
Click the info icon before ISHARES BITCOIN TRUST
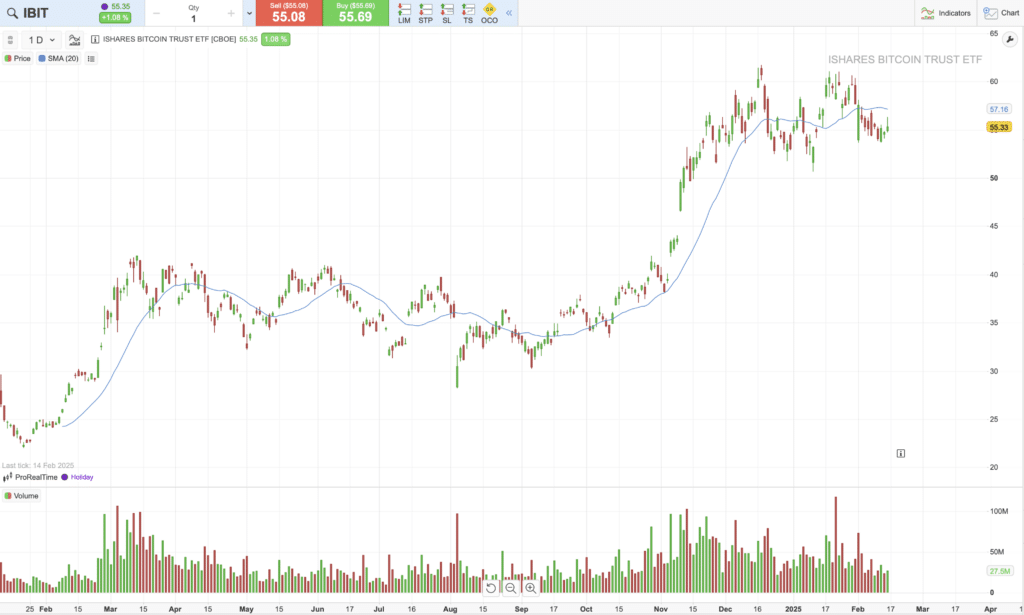pyautogui.click(x=95, y=39)
